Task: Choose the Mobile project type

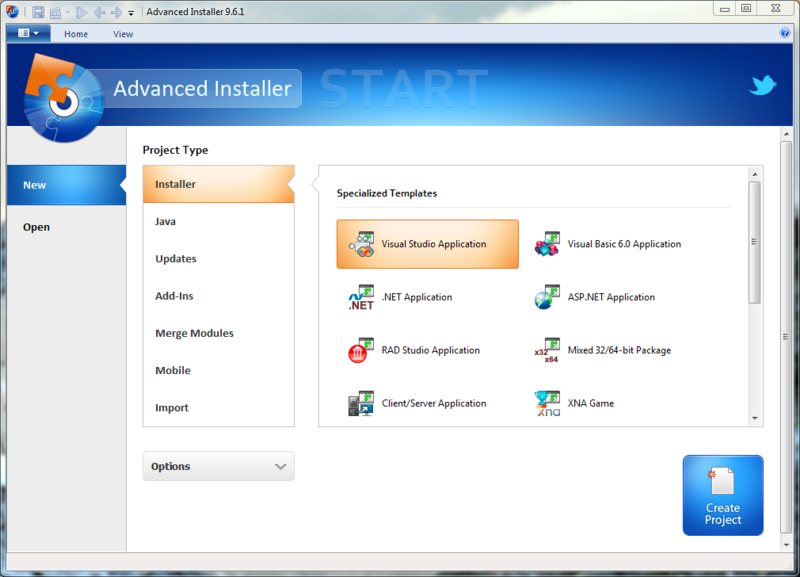Action: (218, 370)
